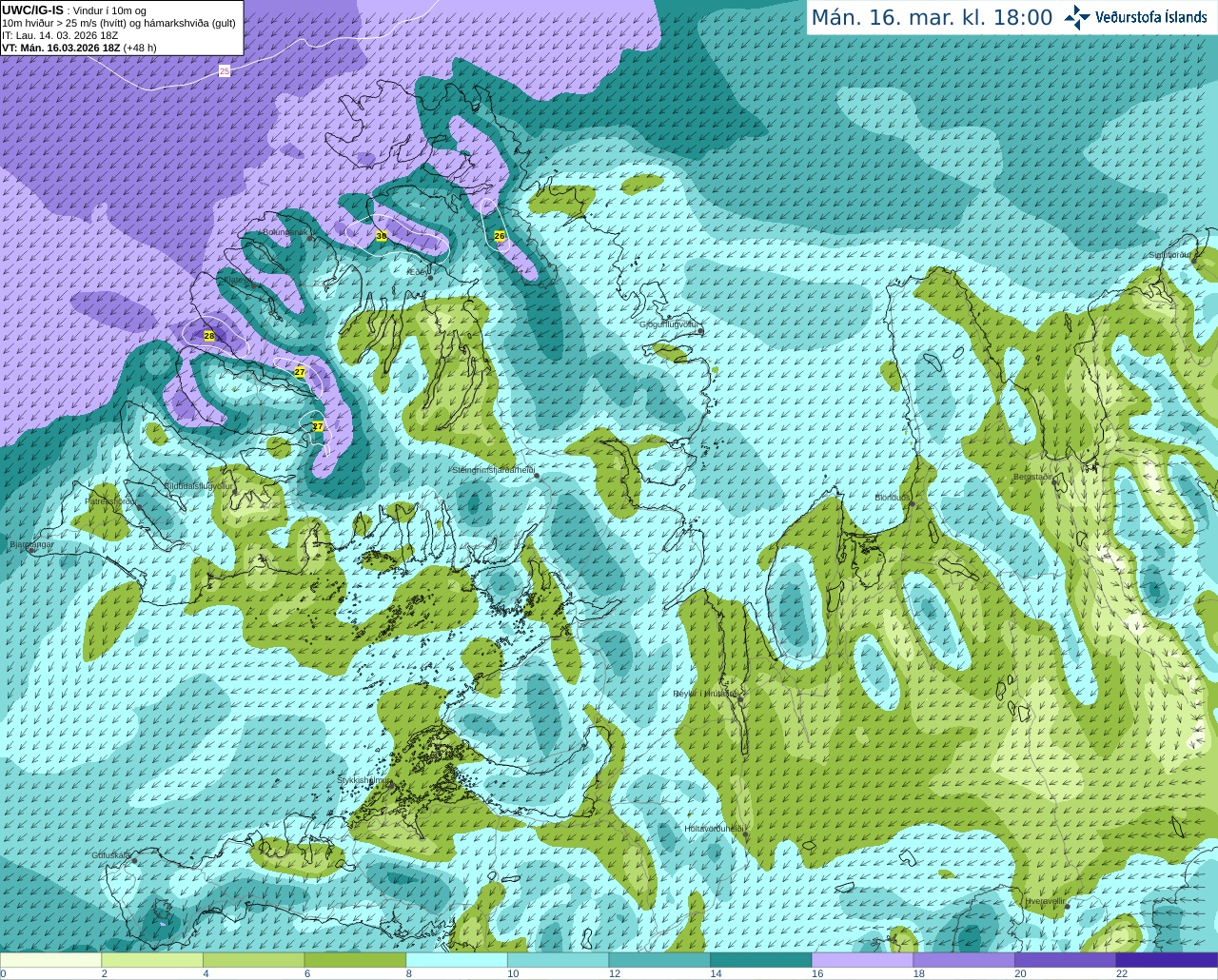The height and width of the screenshot is (980, 1218).
Task: Click the Bjargtangar station label
Action: (x=31, y=545)
